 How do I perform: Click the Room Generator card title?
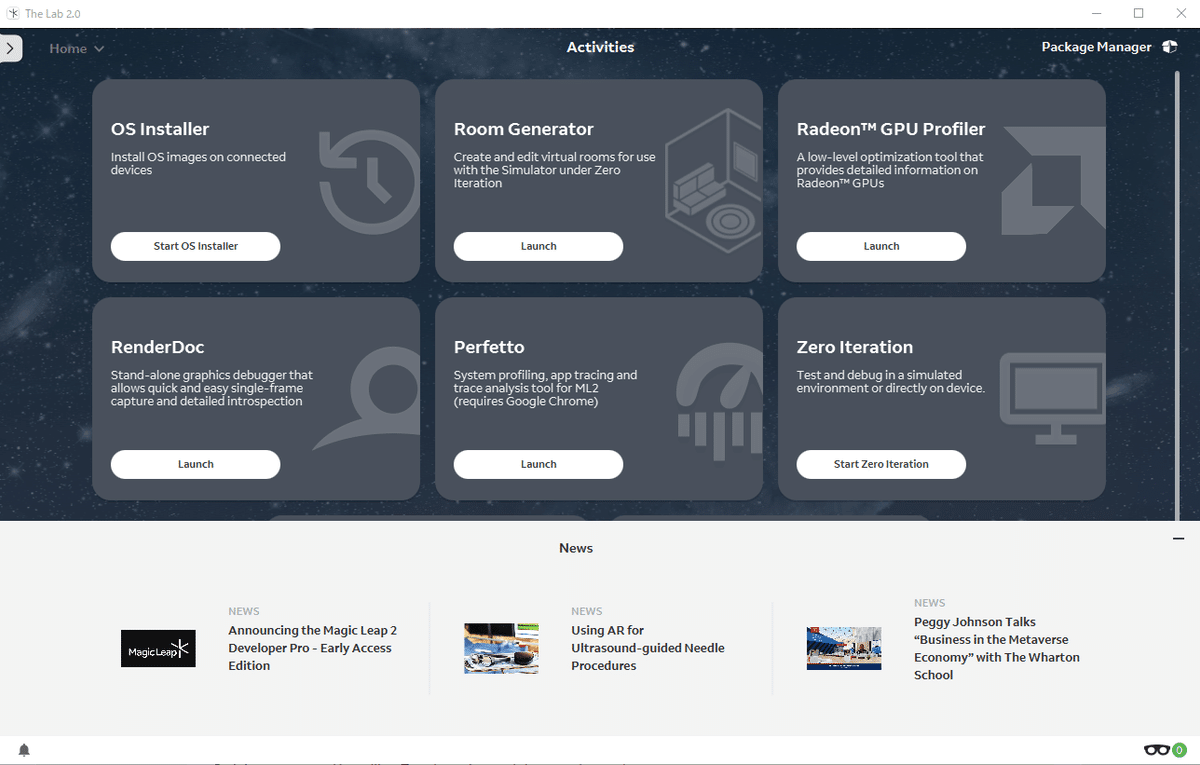523,129
